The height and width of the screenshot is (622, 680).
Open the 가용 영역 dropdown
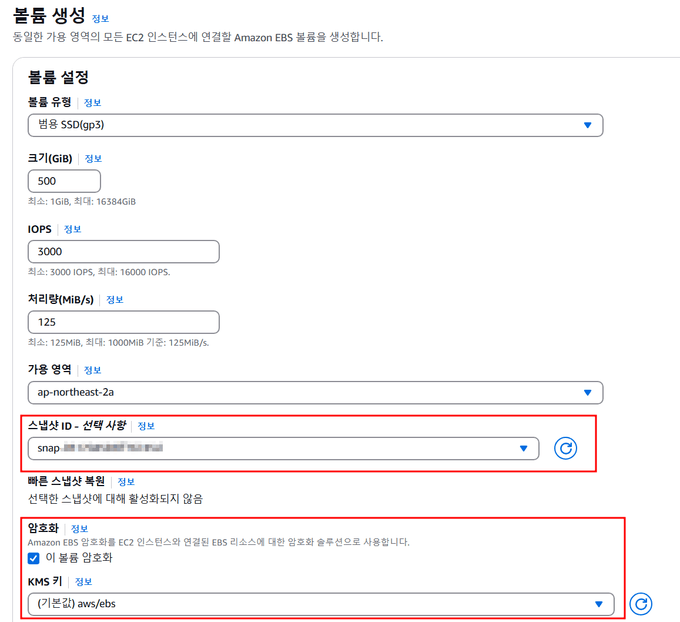(315, 393)
